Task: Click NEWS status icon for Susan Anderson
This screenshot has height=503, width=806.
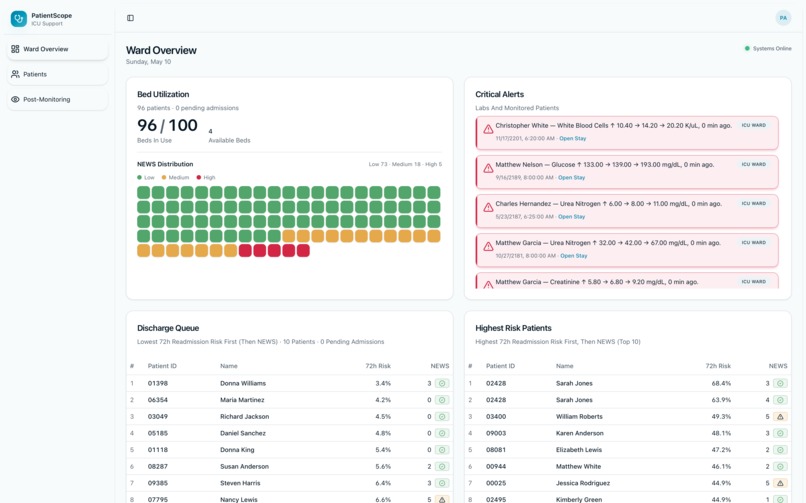Action: coord(442,467)
